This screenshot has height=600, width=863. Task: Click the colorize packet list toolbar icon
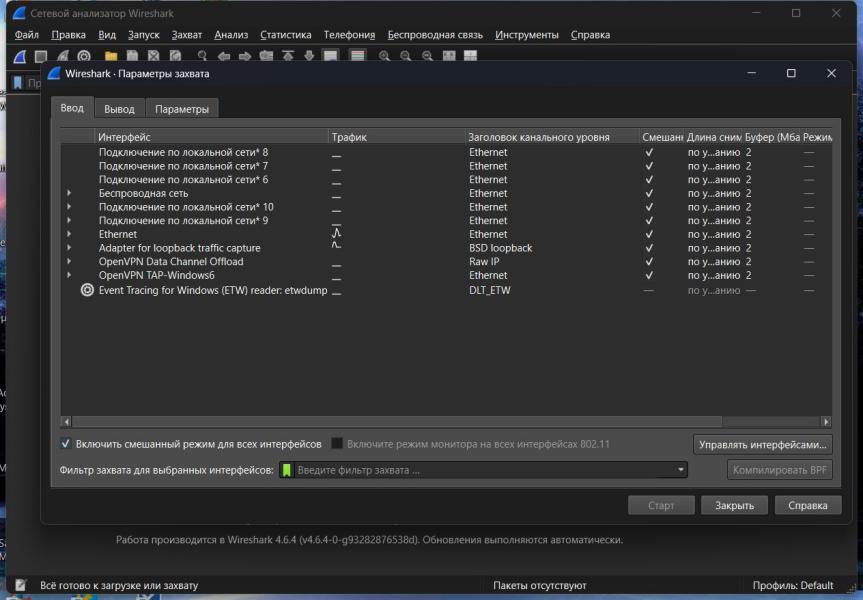click(x=357, y=56)
